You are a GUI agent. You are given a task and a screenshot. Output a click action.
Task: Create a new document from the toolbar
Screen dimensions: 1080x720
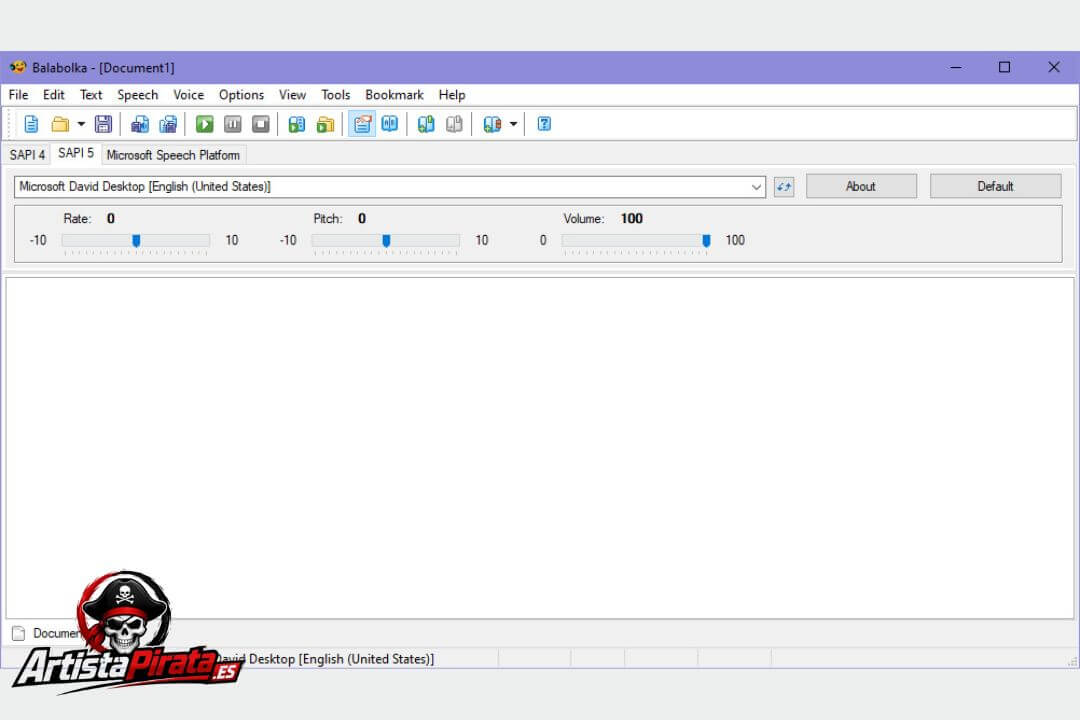(x=31, y=124)
